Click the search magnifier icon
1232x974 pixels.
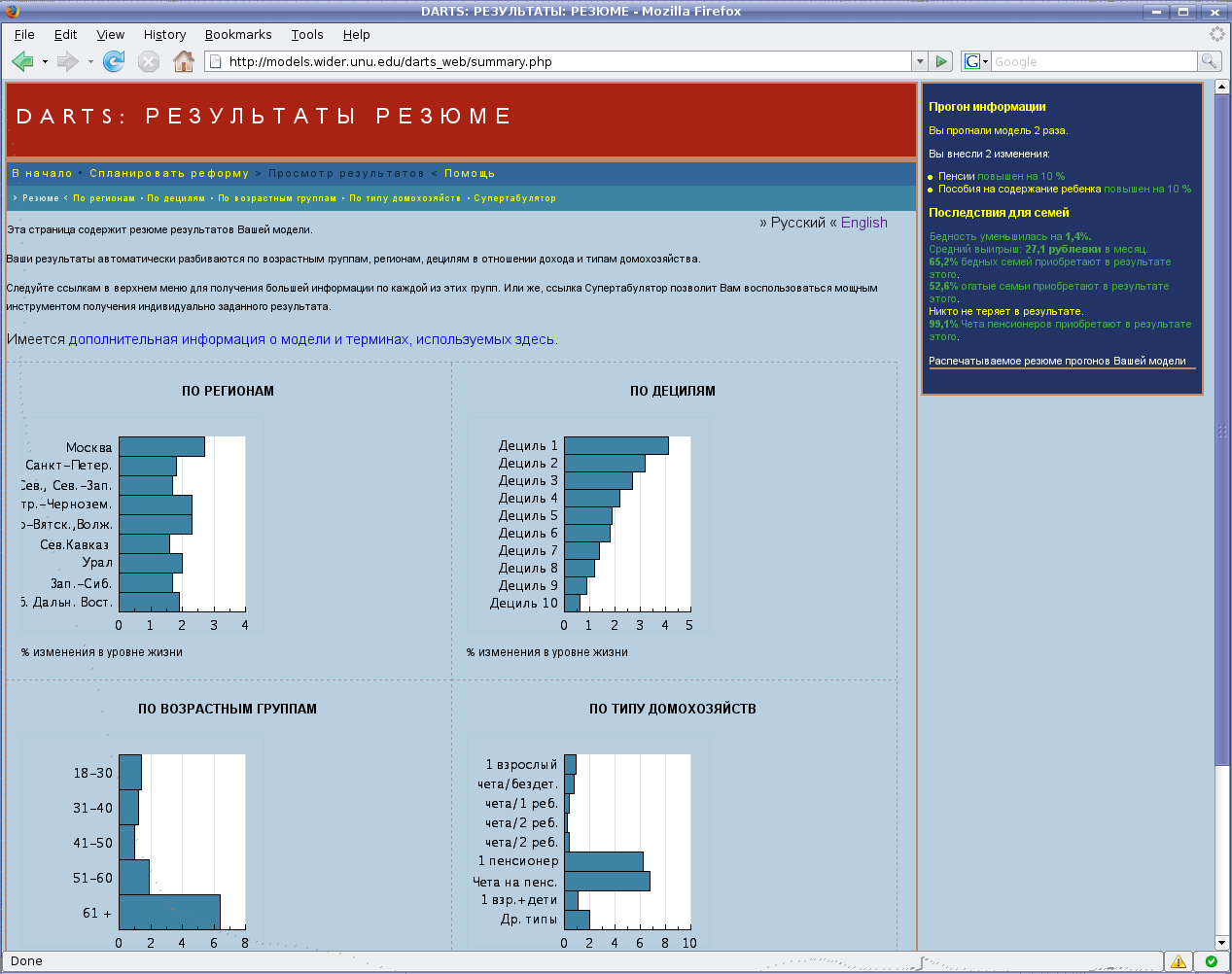[1209, 61]
